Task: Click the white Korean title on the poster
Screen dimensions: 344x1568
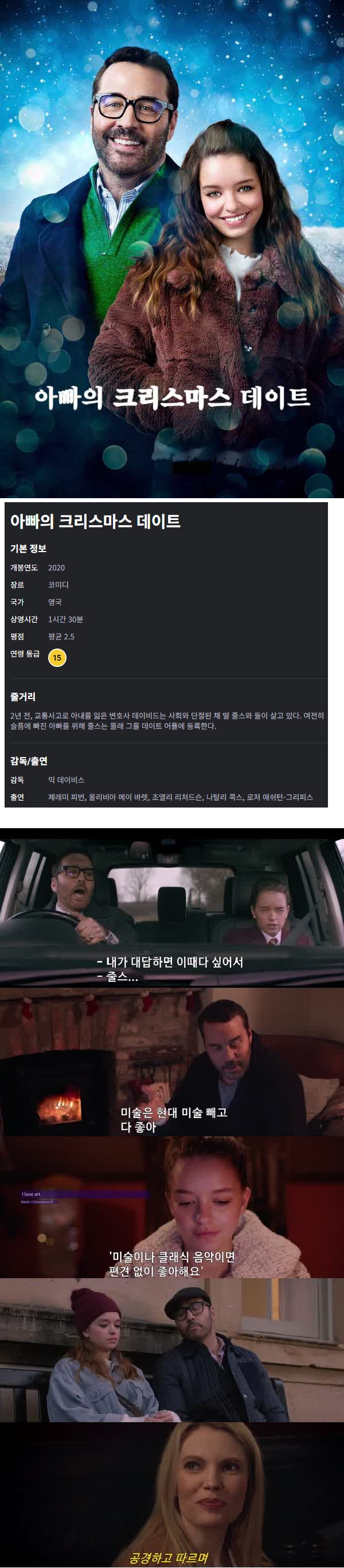Action: tap(172, 398)
